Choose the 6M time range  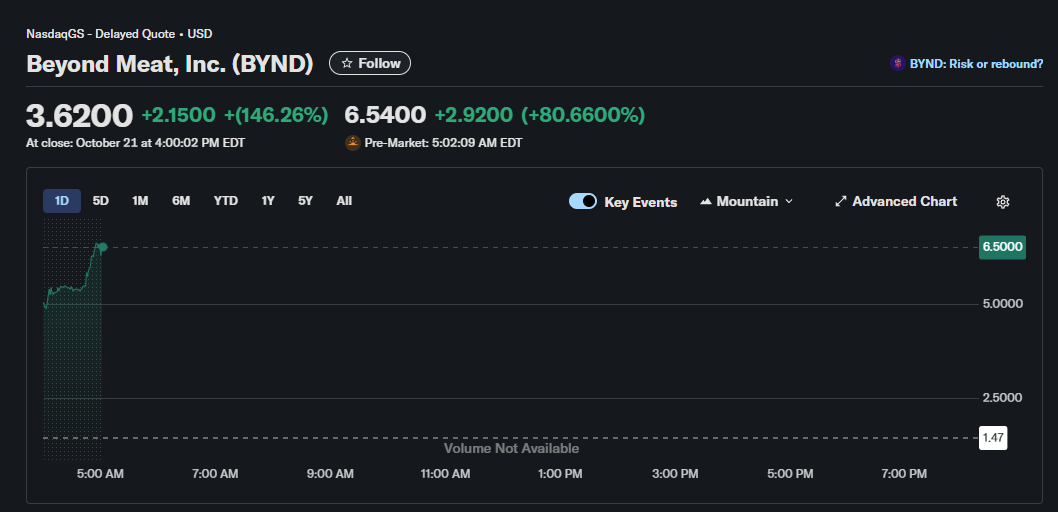tap(181, 201)
